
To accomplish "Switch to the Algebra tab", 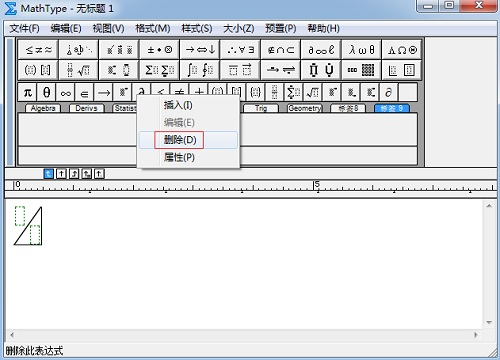I will [x=43, y=108].
